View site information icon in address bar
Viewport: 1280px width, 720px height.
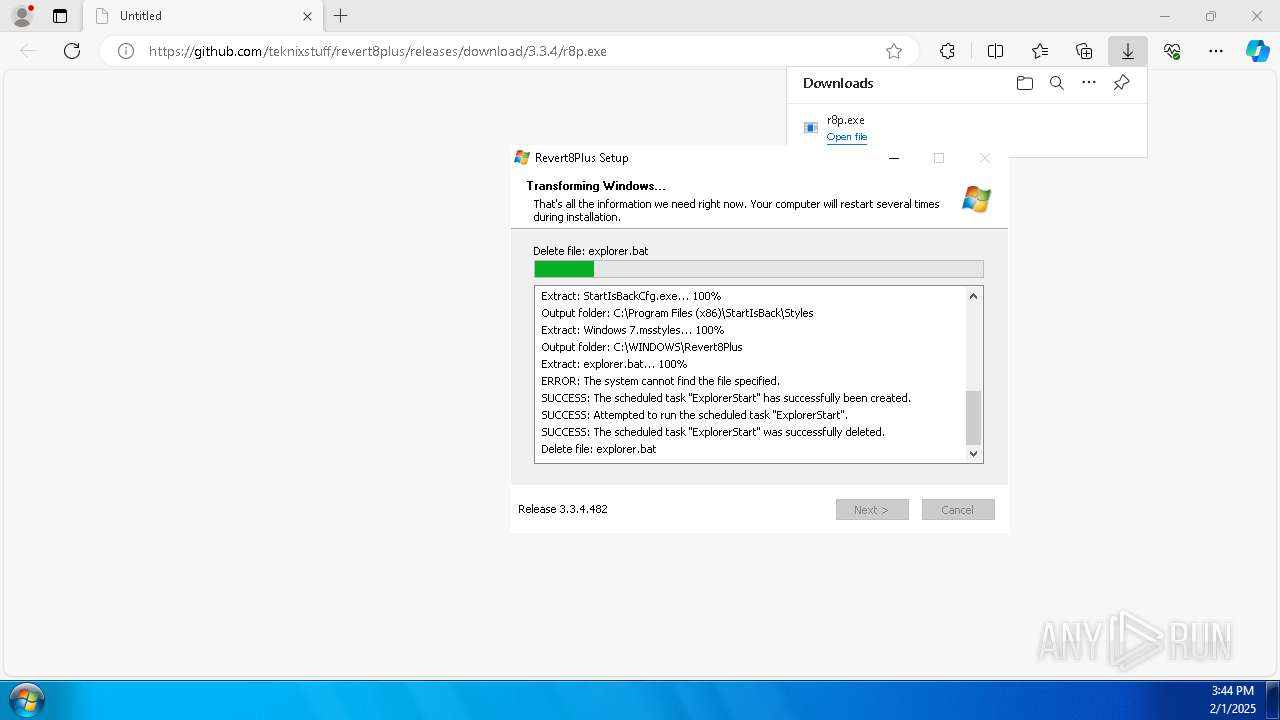[126, 51]
